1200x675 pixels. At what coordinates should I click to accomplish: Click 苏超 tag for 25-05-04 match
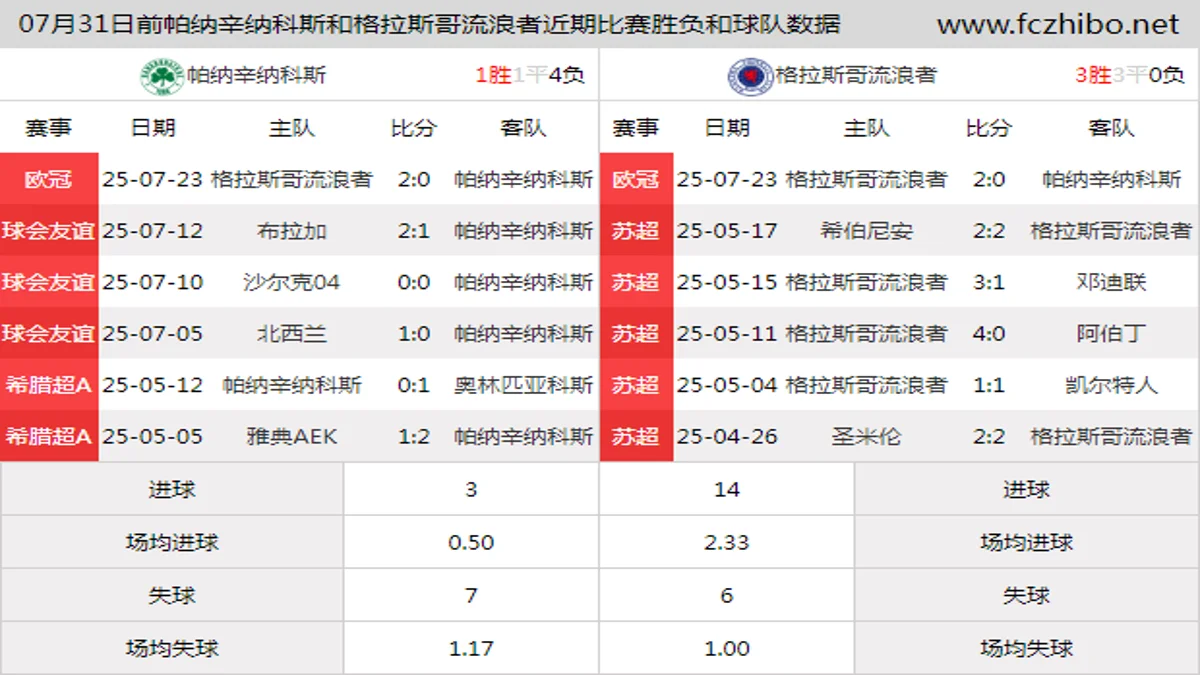tap(636, 385)
